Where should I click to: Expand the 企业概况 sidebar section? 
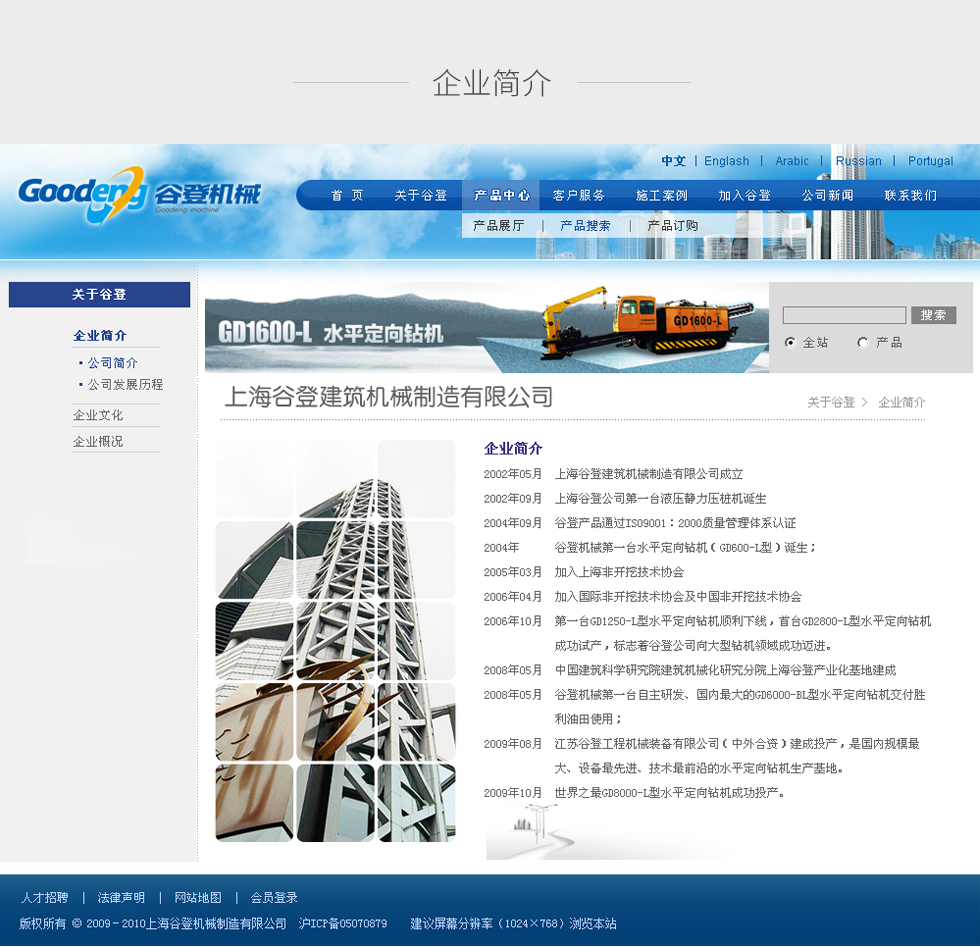tap(98, 441)
